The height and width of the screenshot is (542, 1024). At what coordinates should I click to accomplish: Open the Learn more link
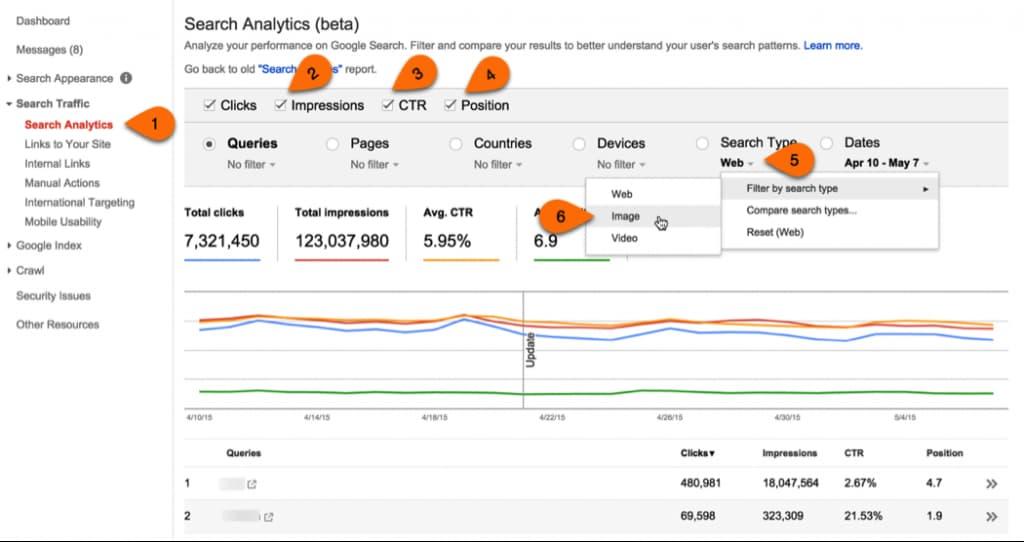point(833,46)
